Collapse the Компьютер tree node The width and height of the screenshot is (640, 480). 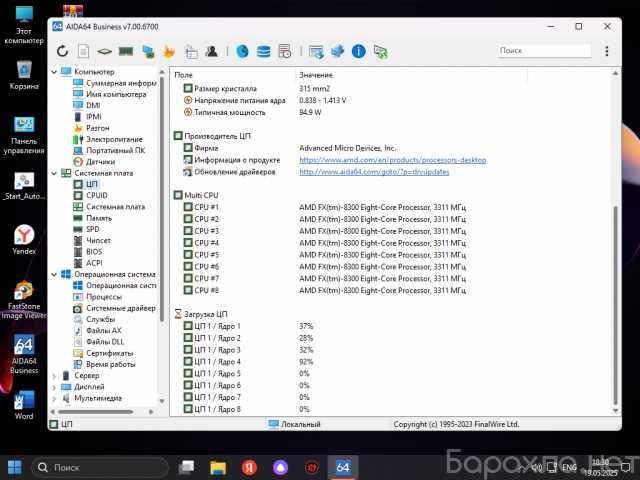54,72
